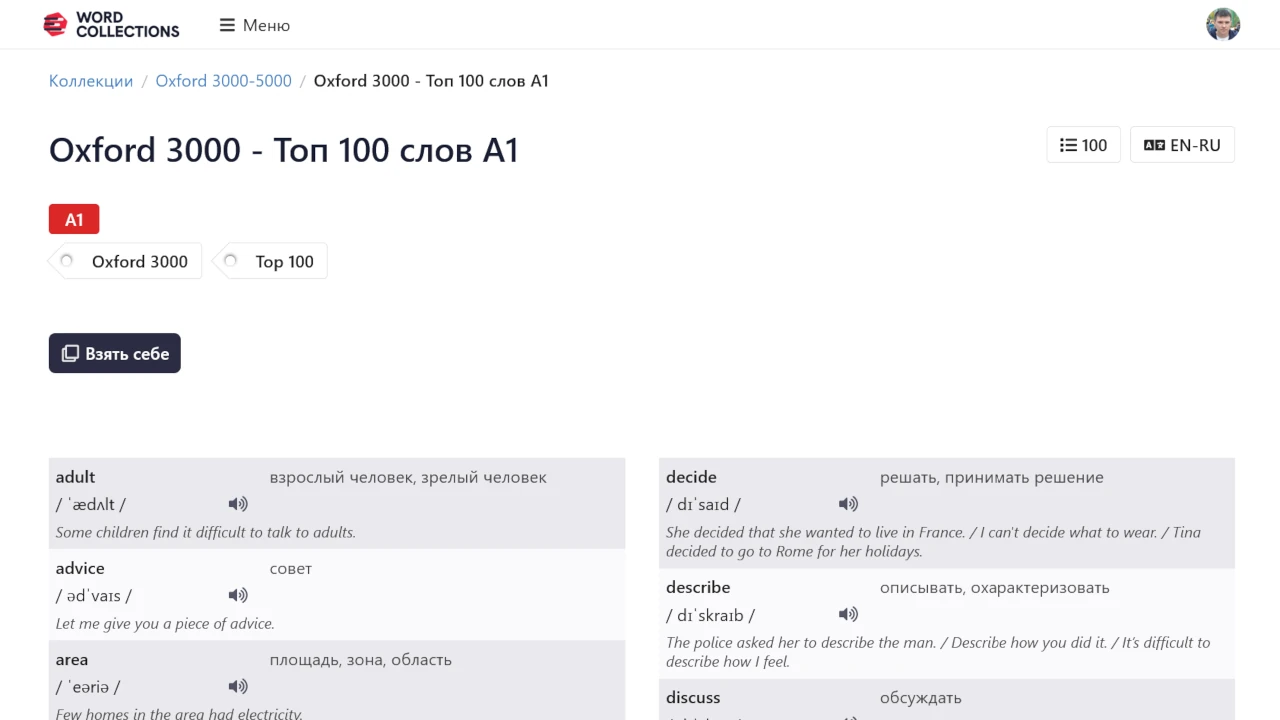Open Oxford 3000-5000 breadcrumb link
The width and height of the screenshot is (1280, 720).
coord(224,81)
